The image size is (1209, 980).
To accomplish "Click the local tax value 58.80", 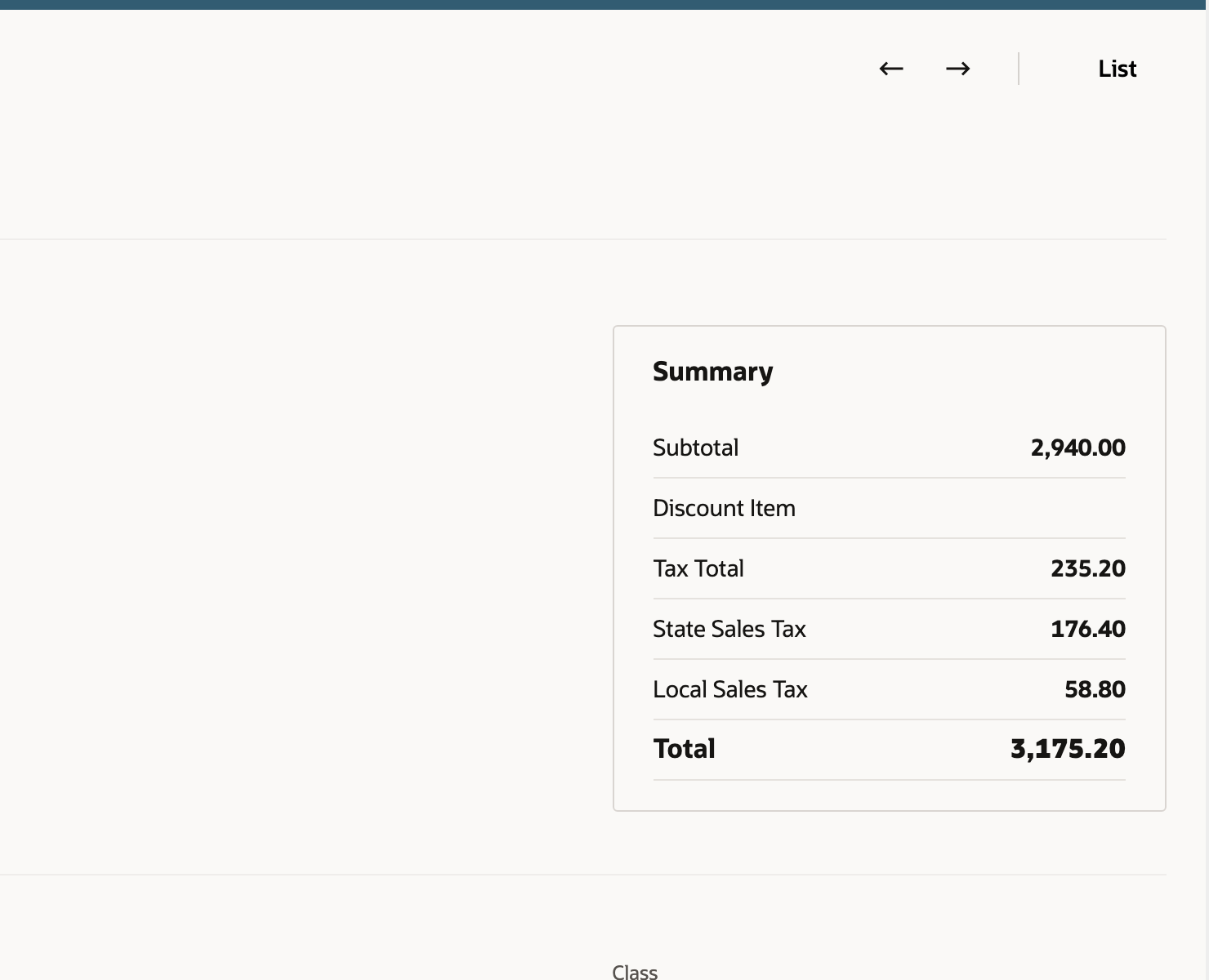I will [1095, 689].
